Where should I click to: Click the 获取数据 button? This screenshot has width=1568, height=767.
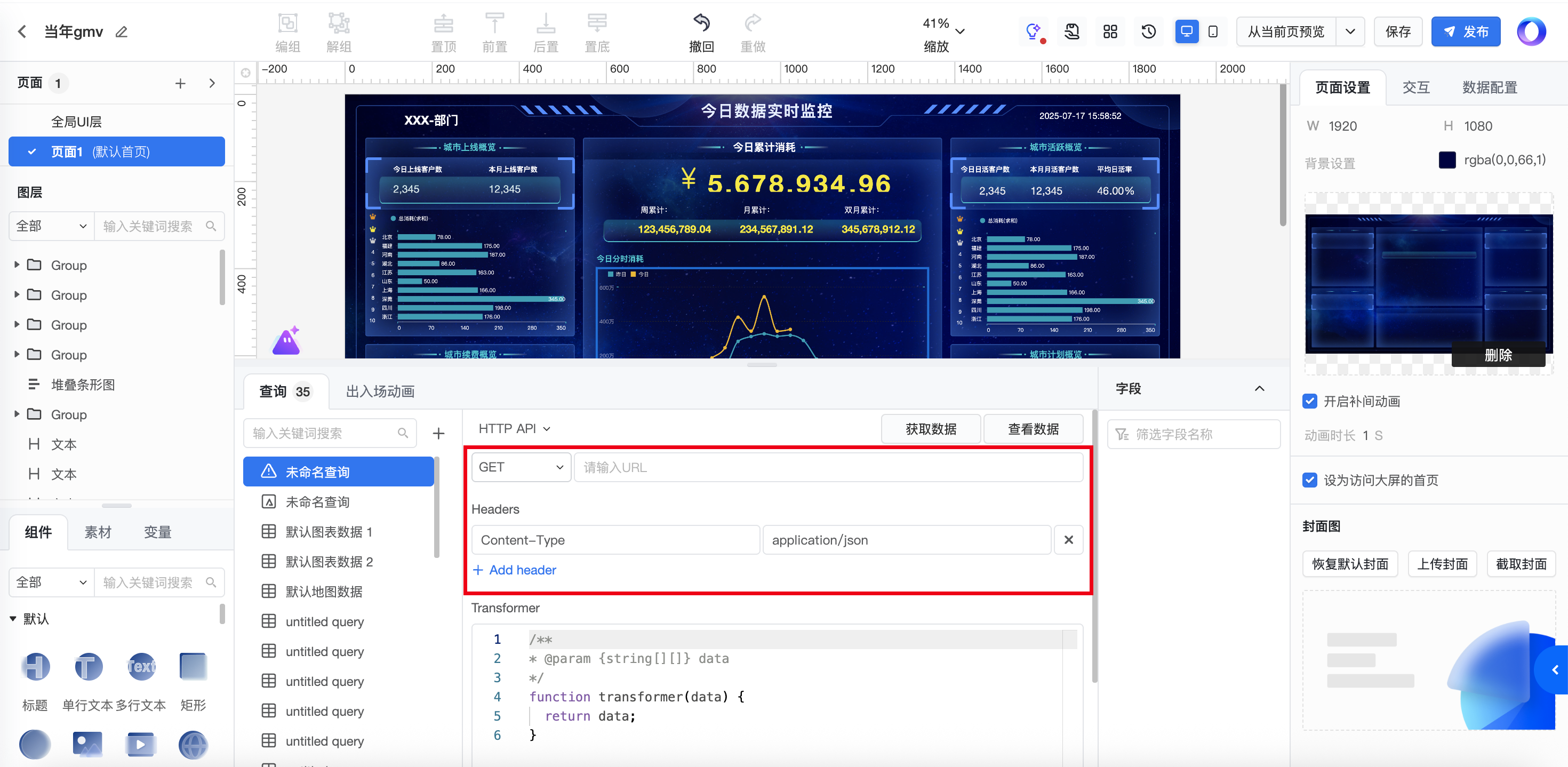click(931, 429)
